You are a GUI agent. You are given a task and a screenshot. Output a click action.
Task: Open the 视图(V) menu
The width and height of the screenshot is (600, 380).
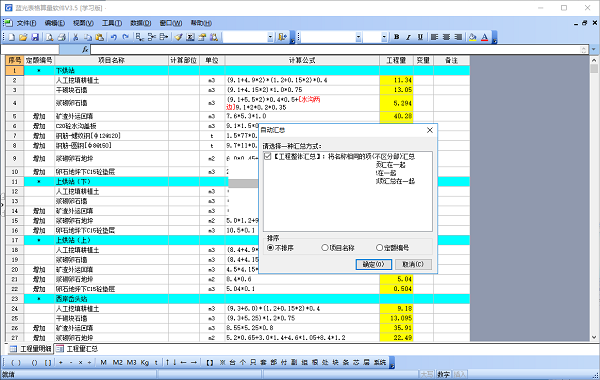tap(83, 23)
